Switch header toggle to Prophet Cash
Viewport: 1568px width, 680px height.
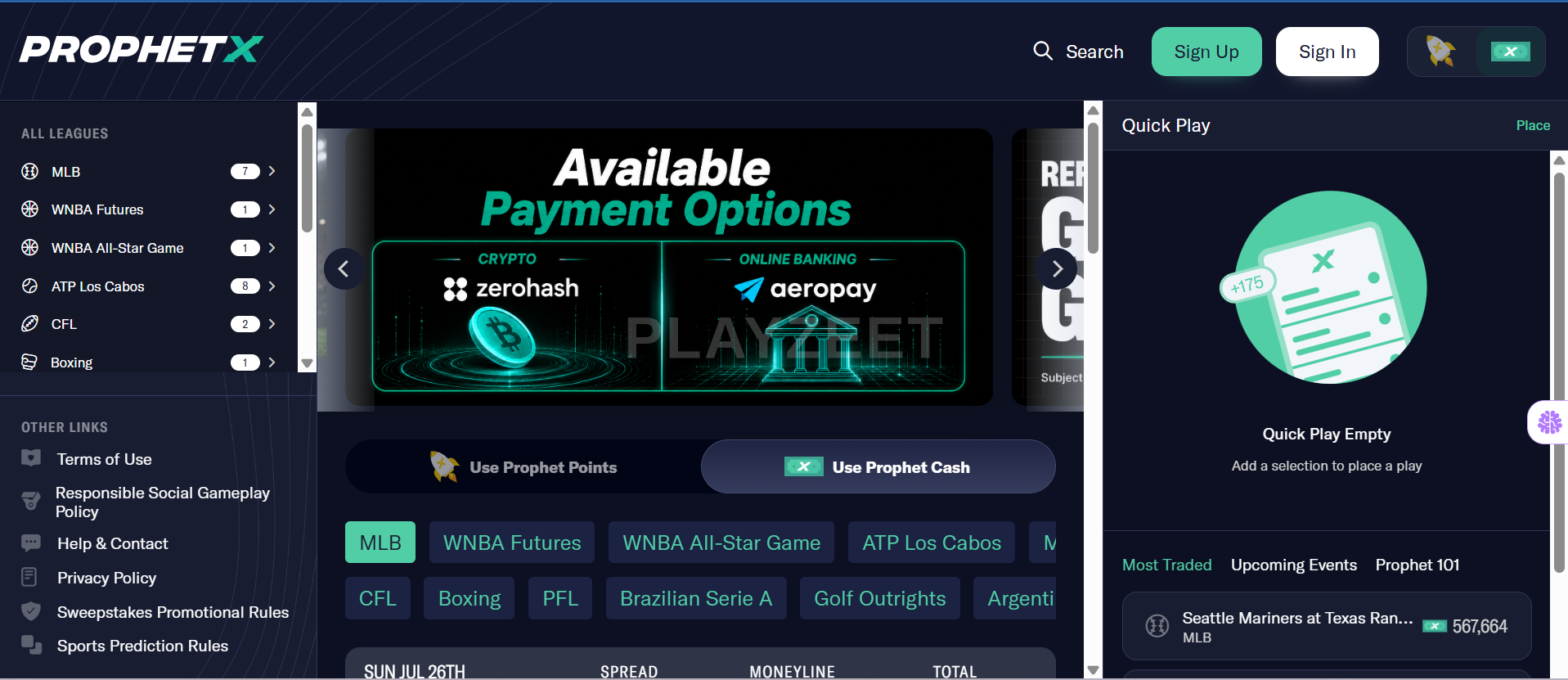(1510, 52)
